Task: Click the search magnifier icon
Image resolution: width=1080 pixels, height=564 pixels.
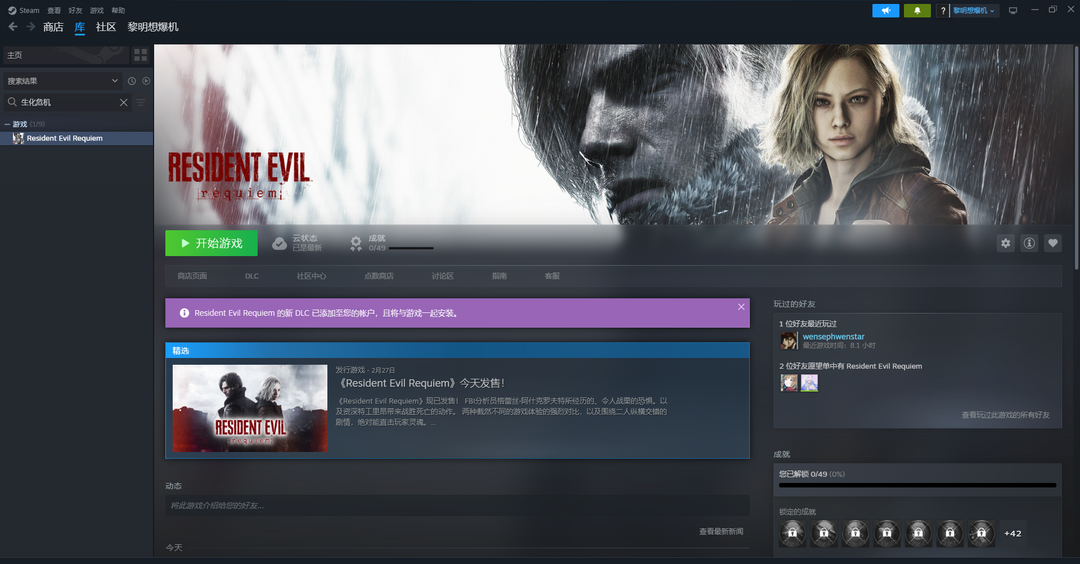Action: coord(12,102)
